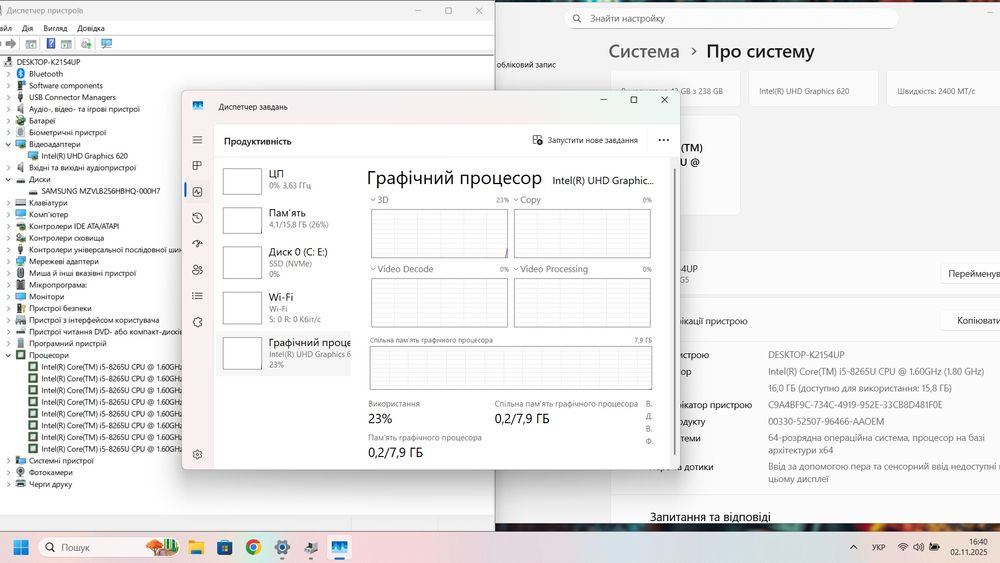Open volume speaker icon in system tray

(918, 547)
